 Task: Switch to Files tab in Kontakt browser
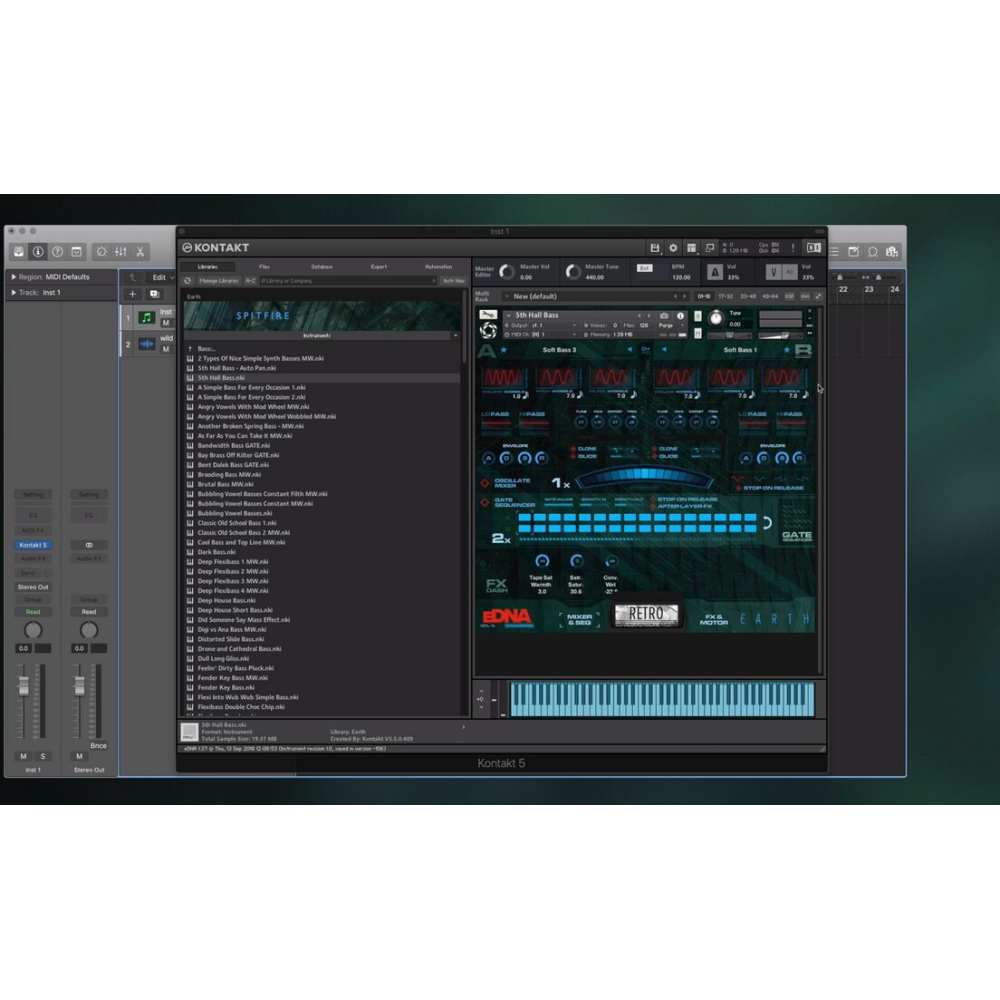point(265,267)
